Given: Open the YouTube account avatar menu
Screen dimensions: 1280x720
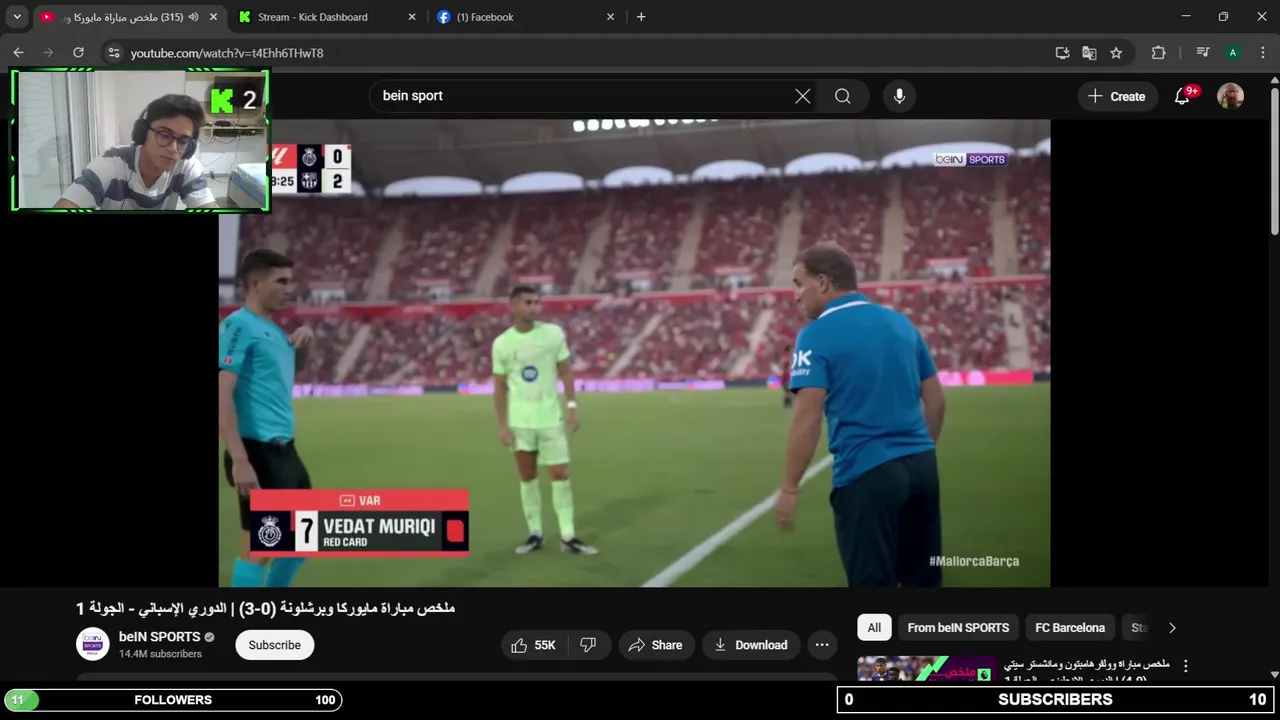Looking at the screenshot, I should point(1230,96).
